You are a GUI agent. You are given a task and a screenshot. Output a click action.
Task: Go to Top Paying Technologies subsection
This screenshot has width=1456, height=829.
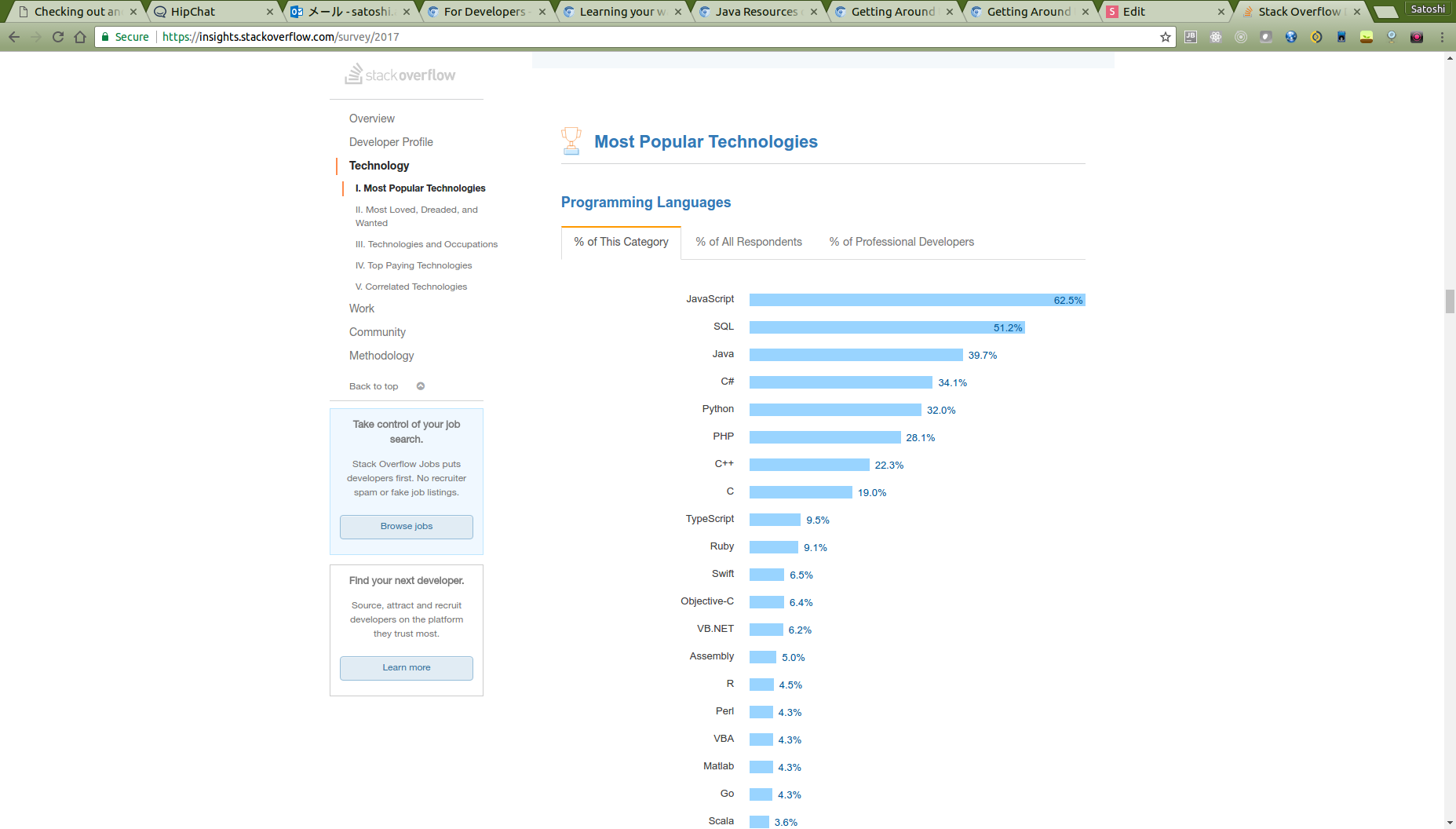click(x=414, y=265)
